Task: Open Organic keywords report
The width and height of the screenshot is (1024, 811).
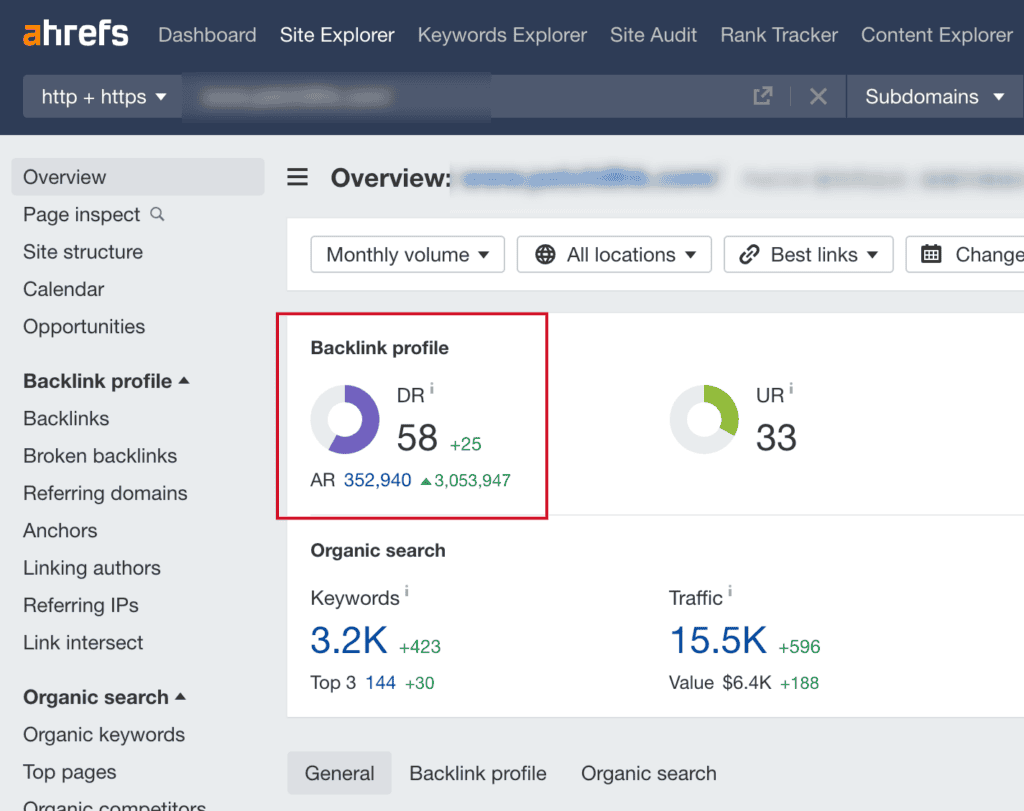Action: pyautogui.click(x=104, y=735)
